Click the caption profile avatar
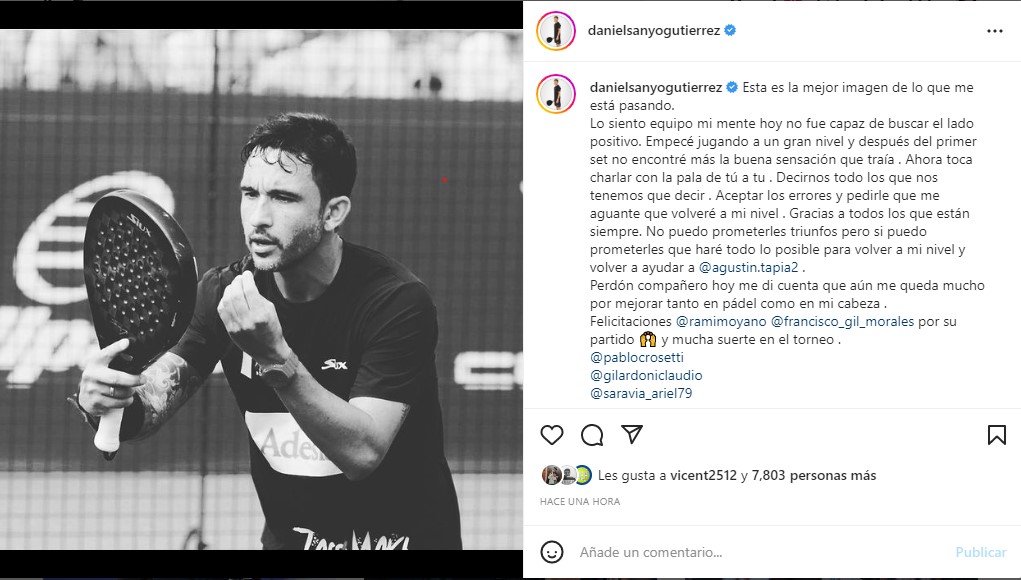The width and height of the screenshot is (1021, 580). [x=555, y=94]
